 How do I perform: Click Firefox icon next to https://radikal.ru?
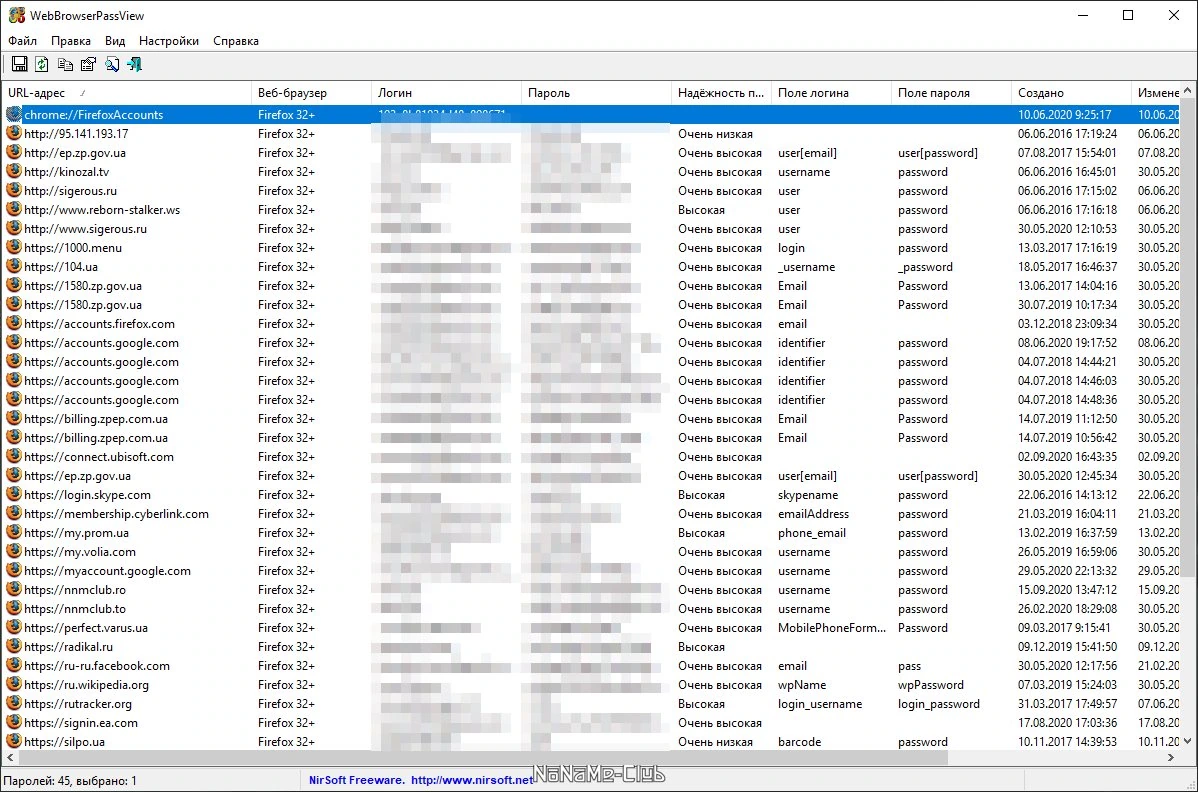tap(14, 646)
